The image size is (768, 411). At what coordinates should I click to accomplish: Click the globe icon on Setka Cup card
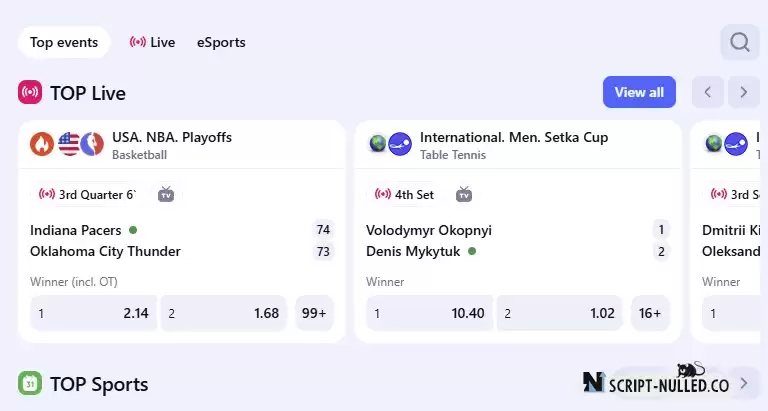pyautogui.click(x=378, y=144)
